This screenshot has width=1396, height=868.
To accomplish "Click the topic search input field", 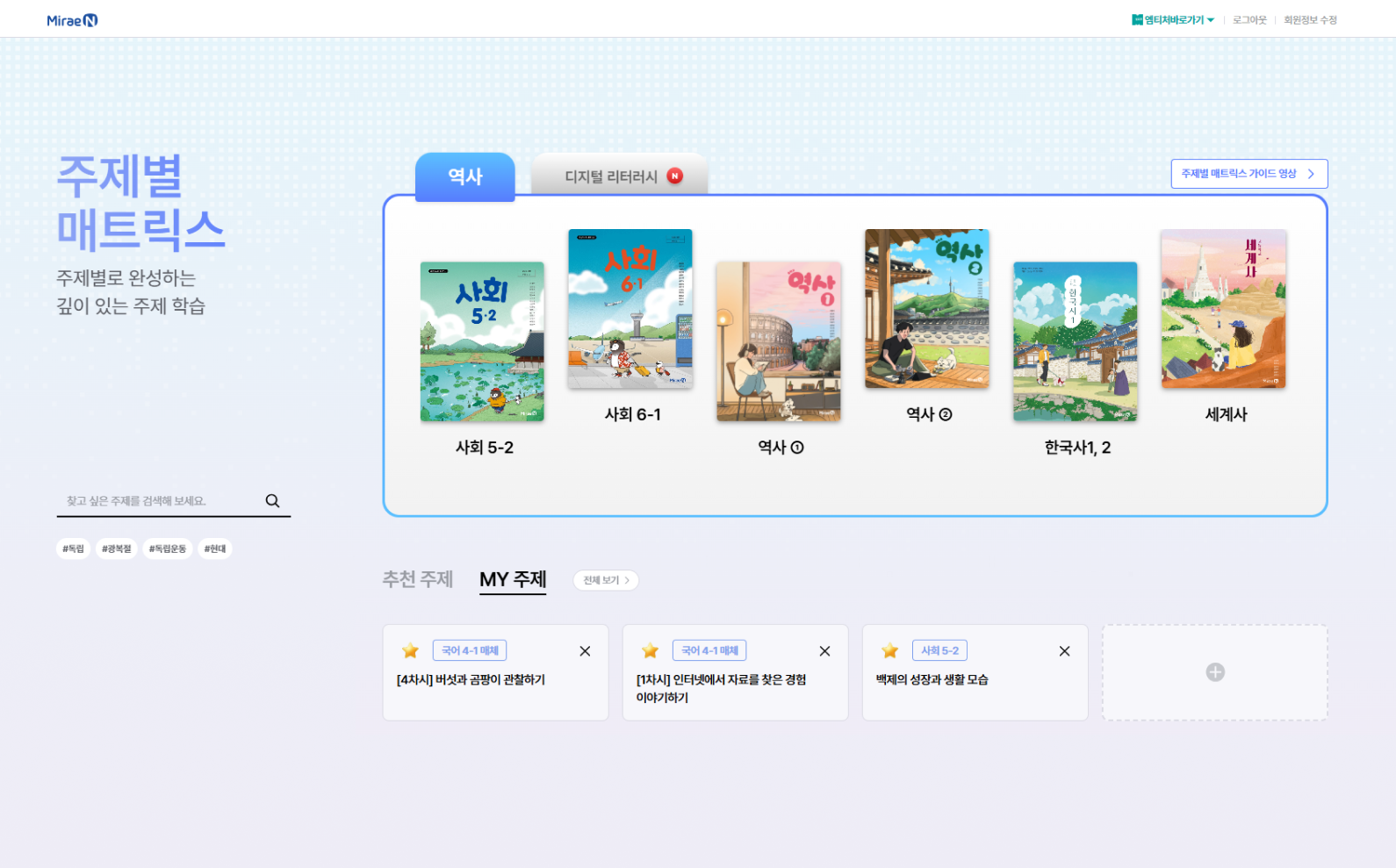I will [158, 500].
